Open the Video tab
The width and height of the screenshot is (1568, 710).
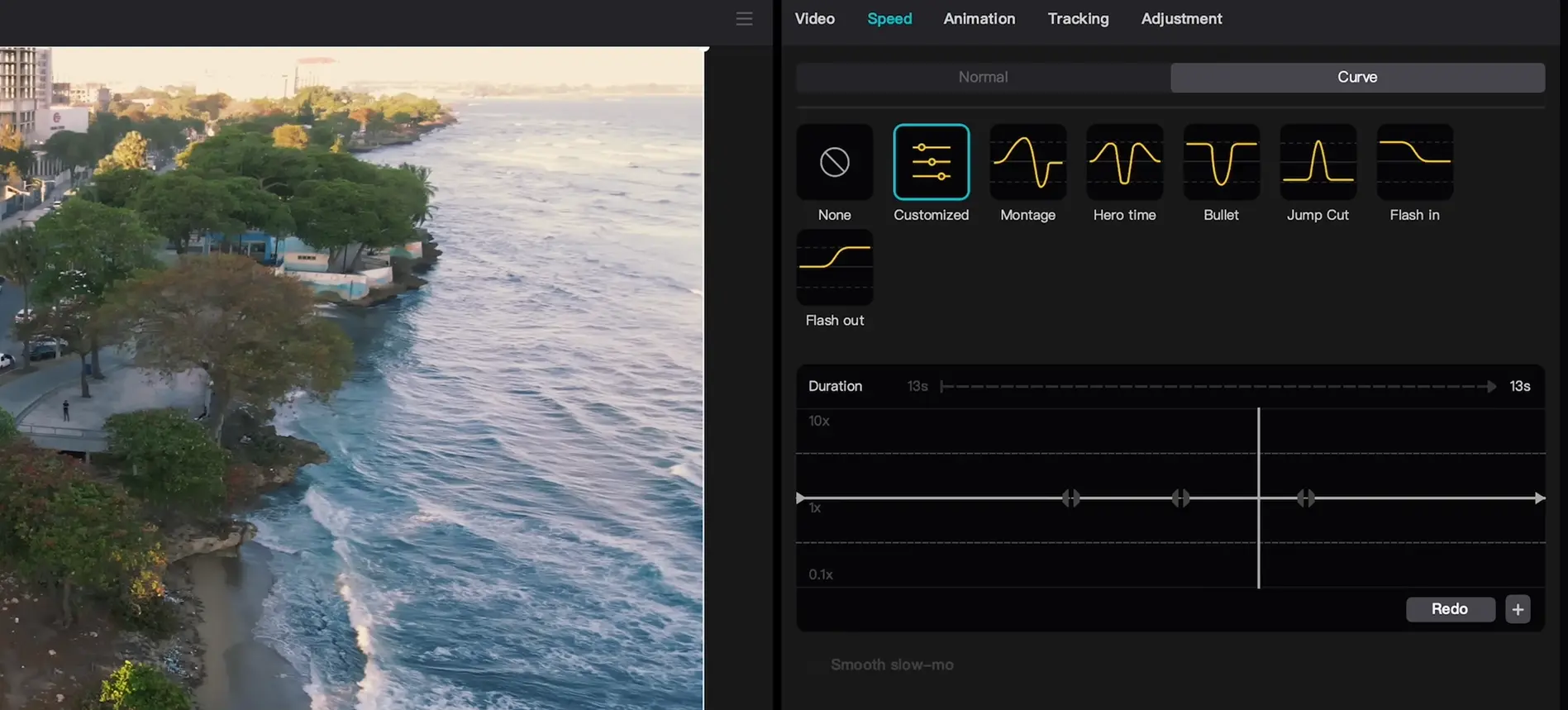click(814, 19)
